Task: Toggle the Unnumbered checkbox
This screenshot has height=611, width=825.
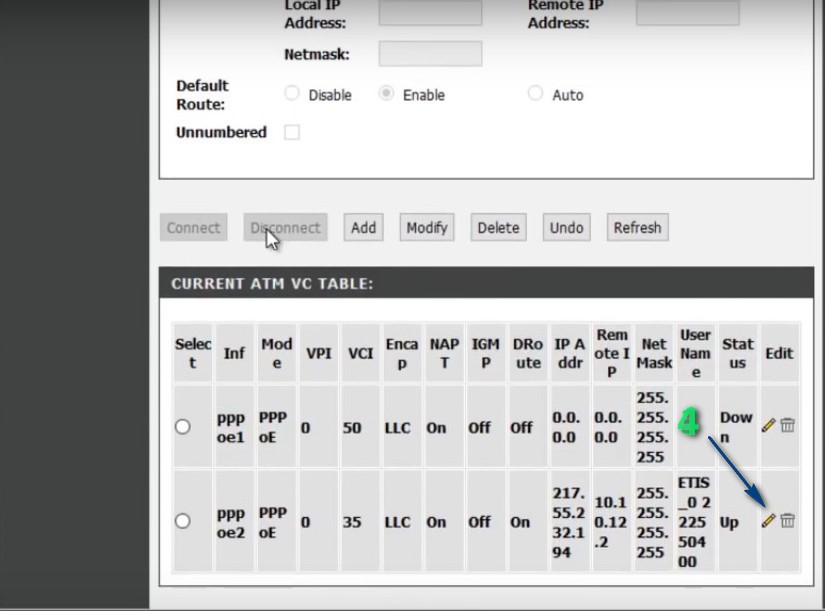Action: (x=292, y=132)
